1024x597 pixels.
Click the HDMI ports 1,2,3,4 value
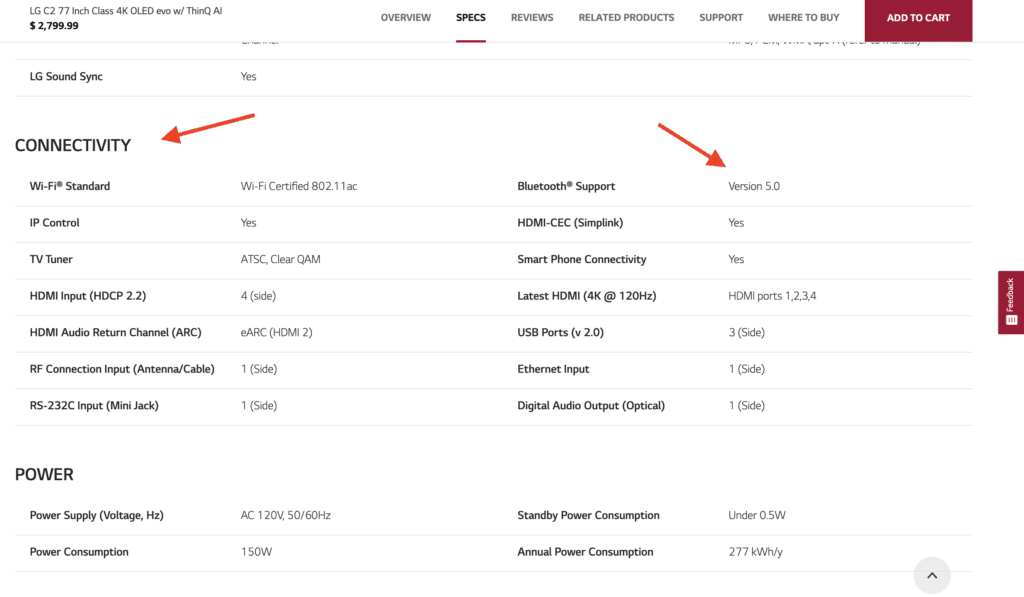773,296
